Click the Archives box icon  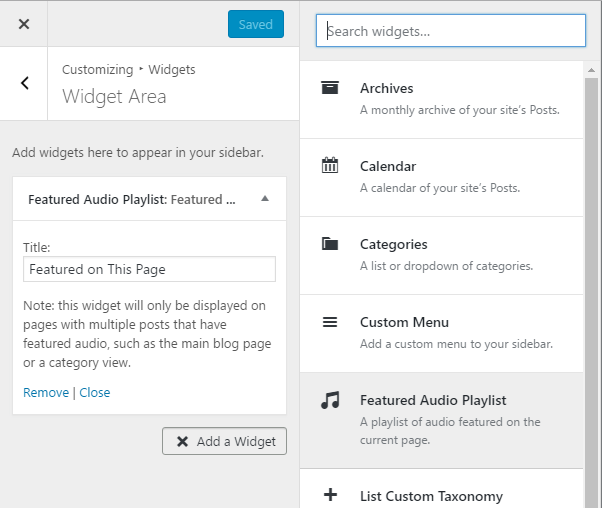[x=330, y=88]
